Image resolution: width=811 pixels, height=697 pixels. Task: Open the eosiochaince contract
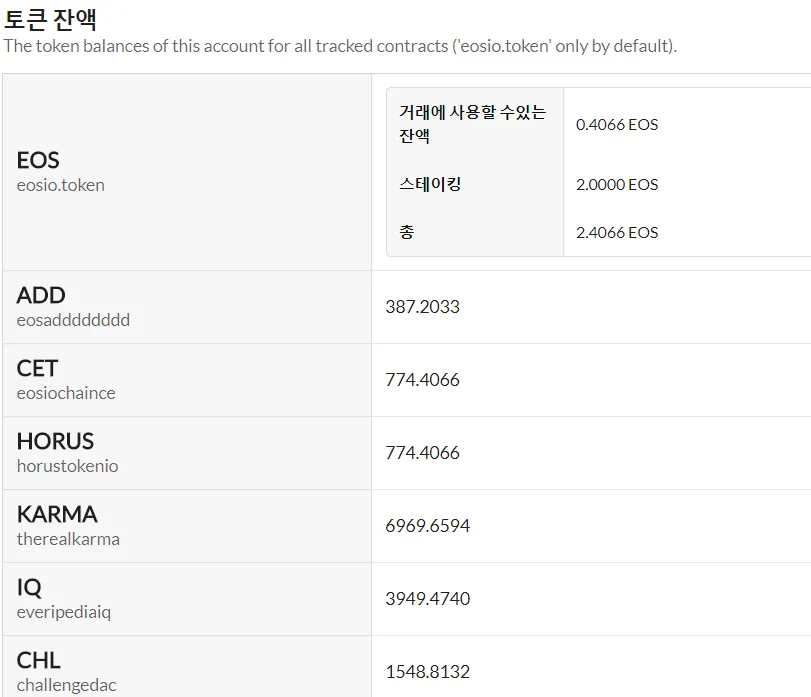point(66,393)
